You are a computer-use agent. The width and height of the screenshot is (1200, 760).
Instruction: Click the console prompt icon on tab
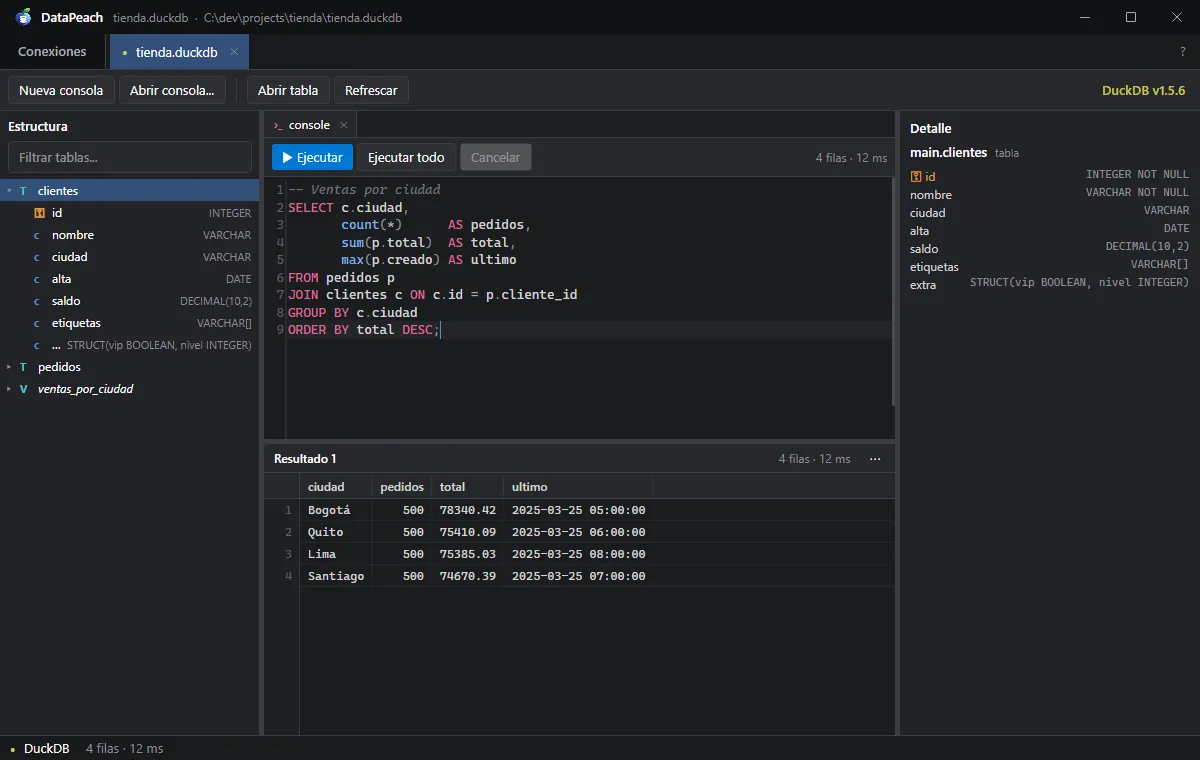278,125
